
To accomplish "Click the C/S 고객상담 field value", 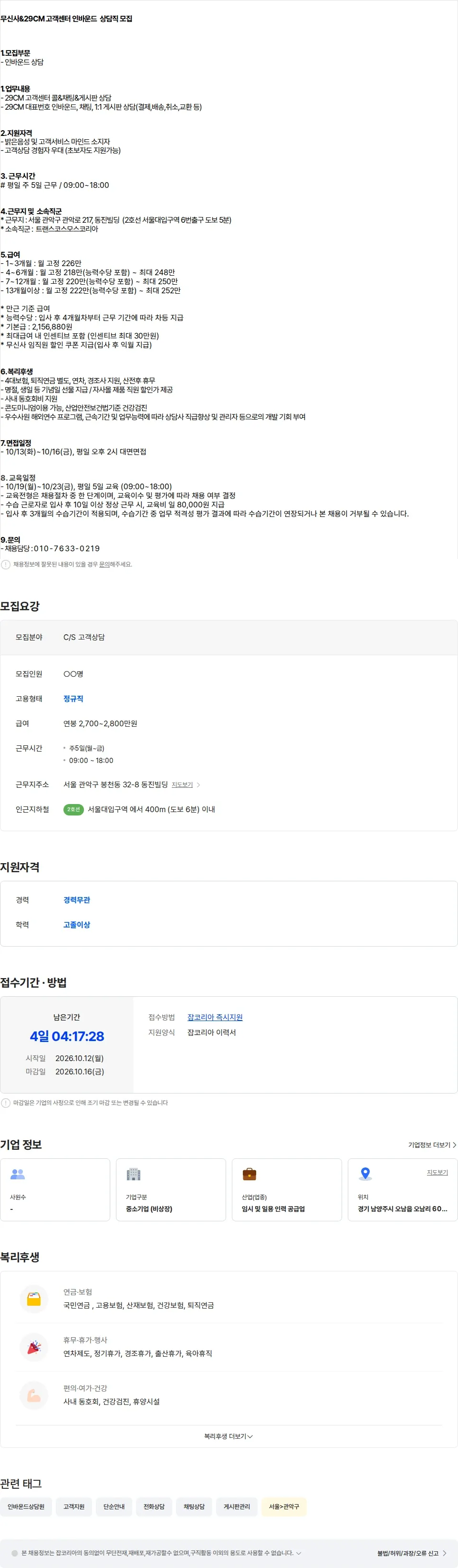I will point(84,637).
